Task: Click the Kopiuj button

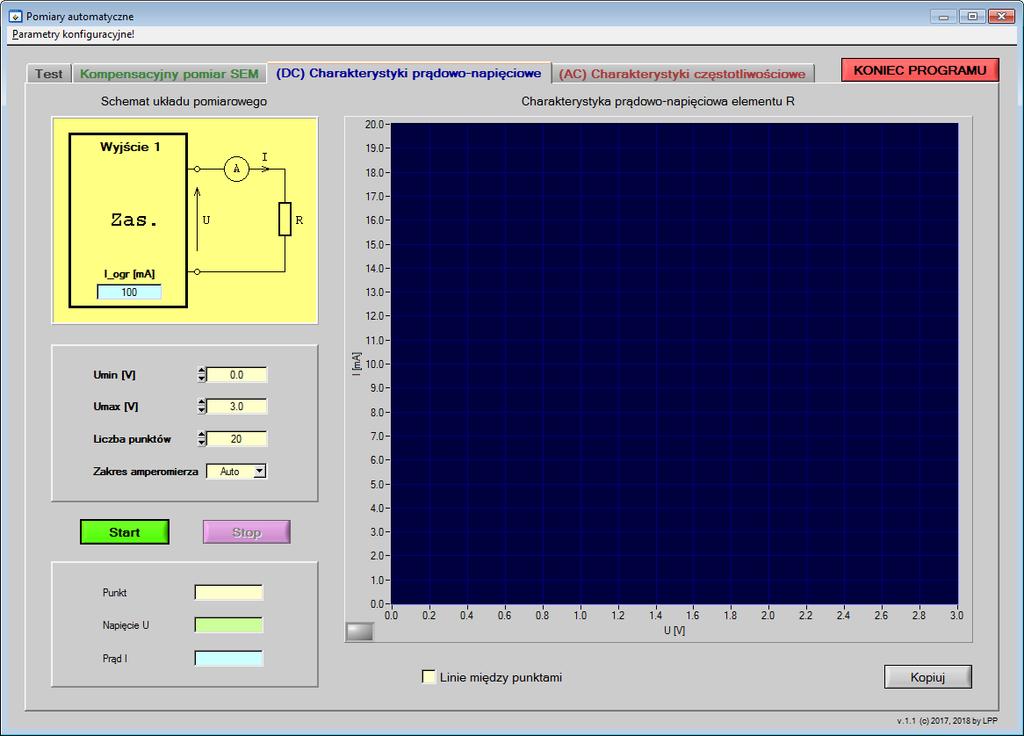Action: pos(927,677)
